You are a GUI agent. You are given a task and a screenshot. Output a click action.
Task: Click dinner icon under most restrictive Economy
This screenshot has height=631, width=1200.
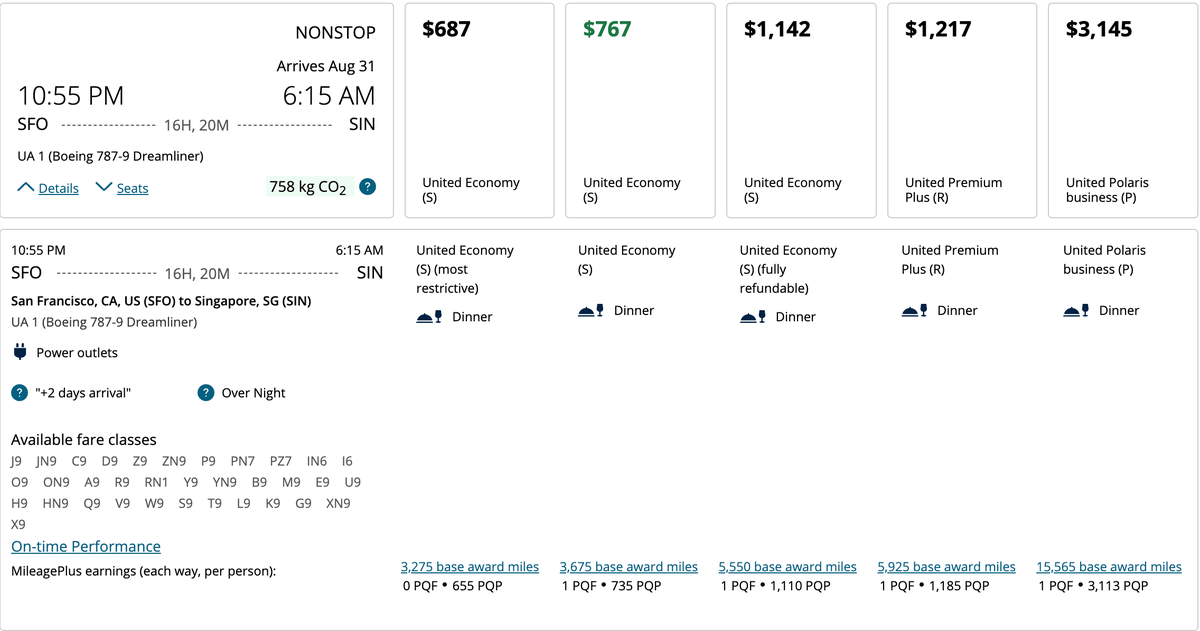pos(429,317)
